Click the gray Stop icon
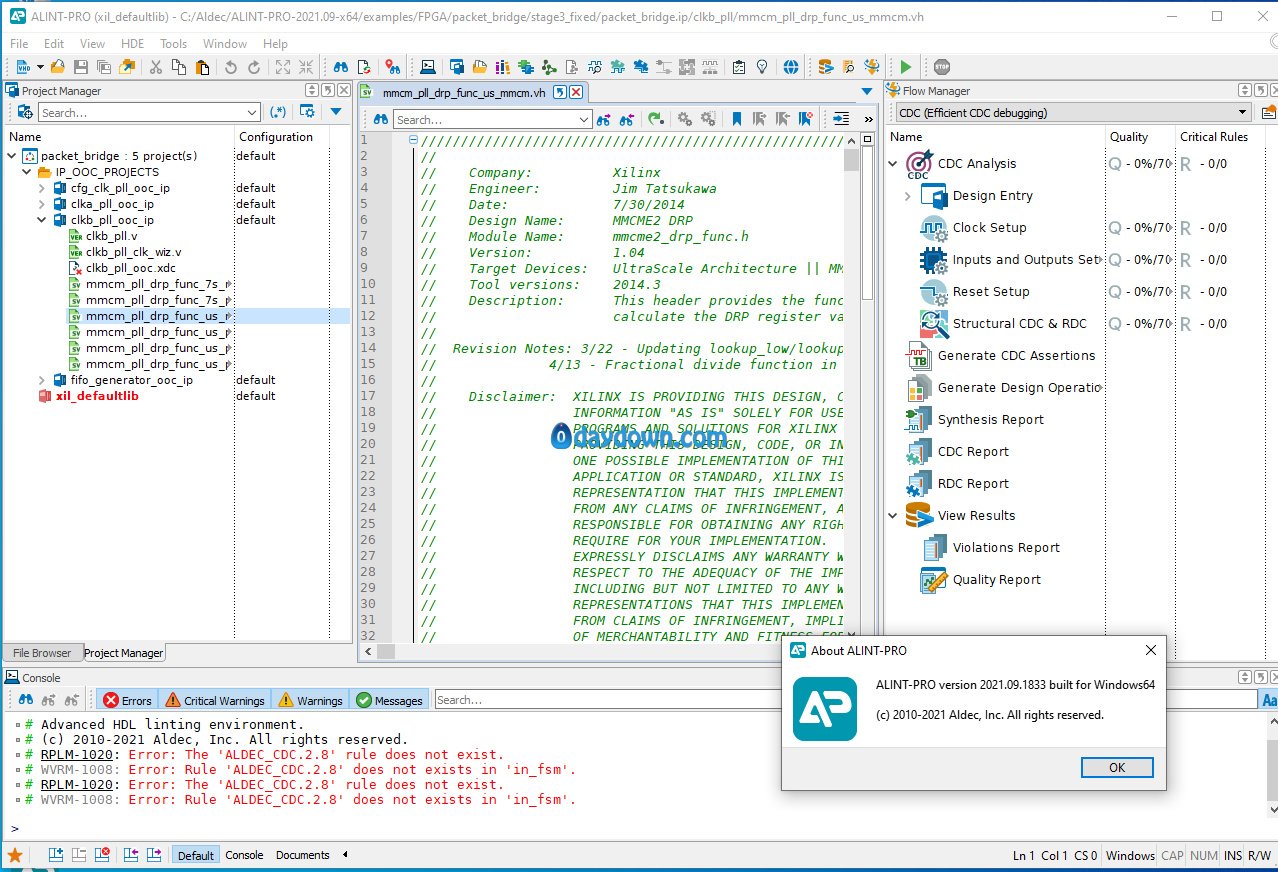 click(x=942, y=67)
